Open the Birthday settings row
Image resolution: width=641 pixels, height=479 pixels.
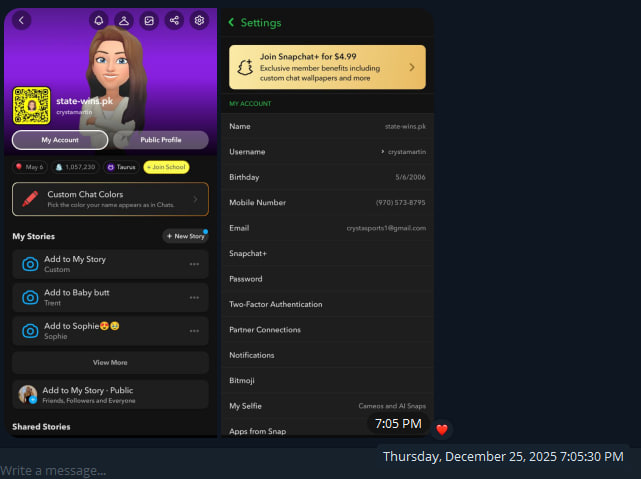coord(327,177)
